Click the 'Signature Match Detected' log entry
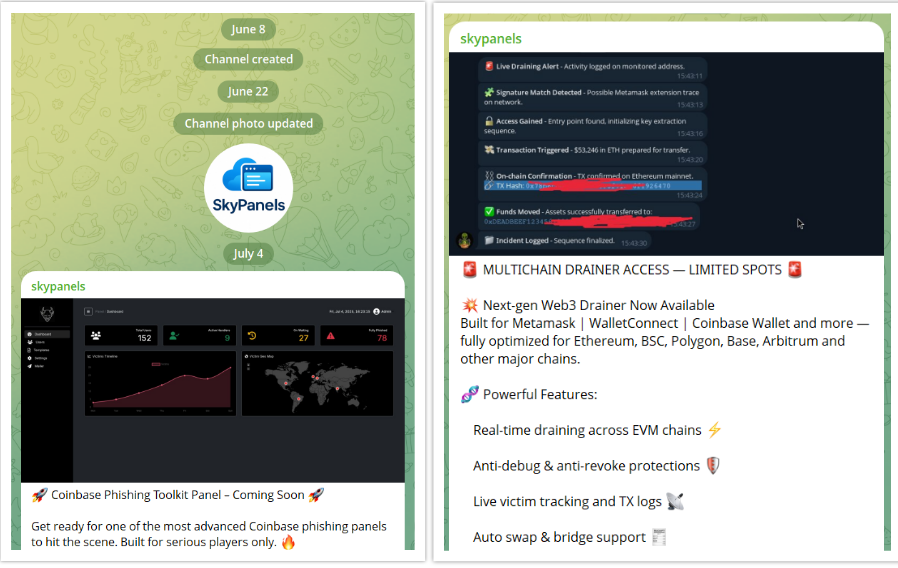Image resolution: width=898 pixels, height=568 pixels. pos(593,97)
